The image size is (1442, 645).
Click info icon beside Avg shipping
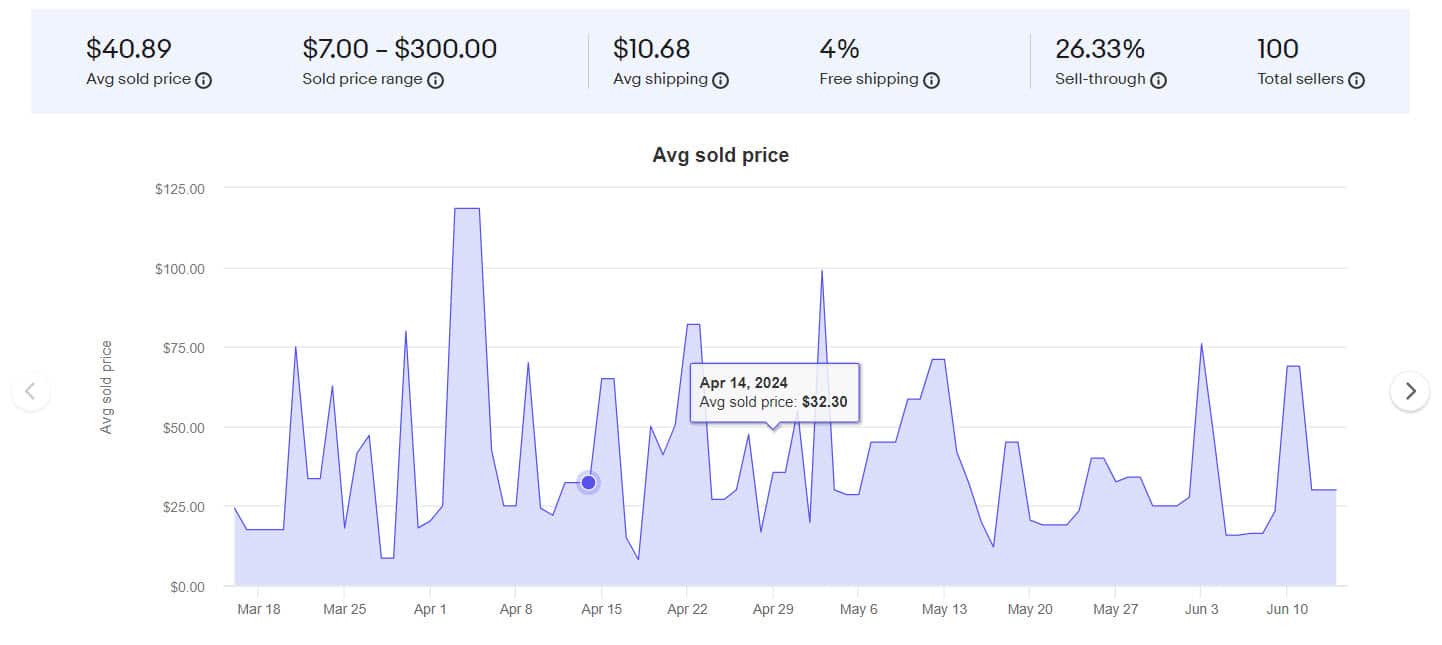720,80
